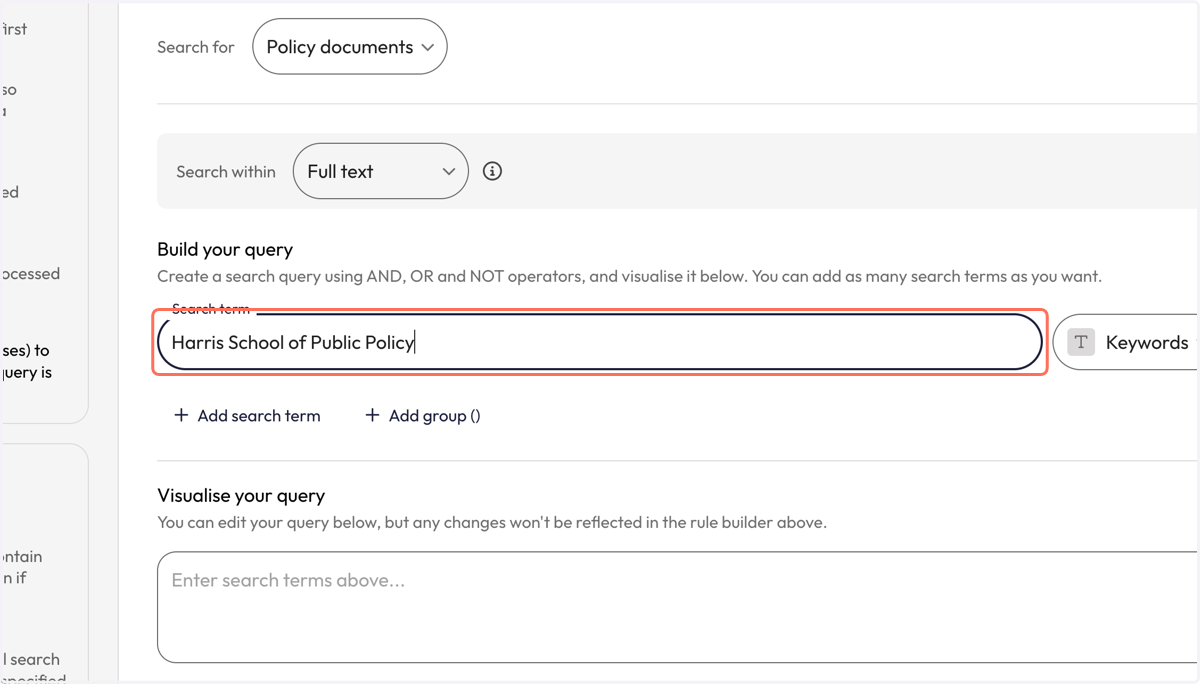Click Add group () button

(422, 415)
